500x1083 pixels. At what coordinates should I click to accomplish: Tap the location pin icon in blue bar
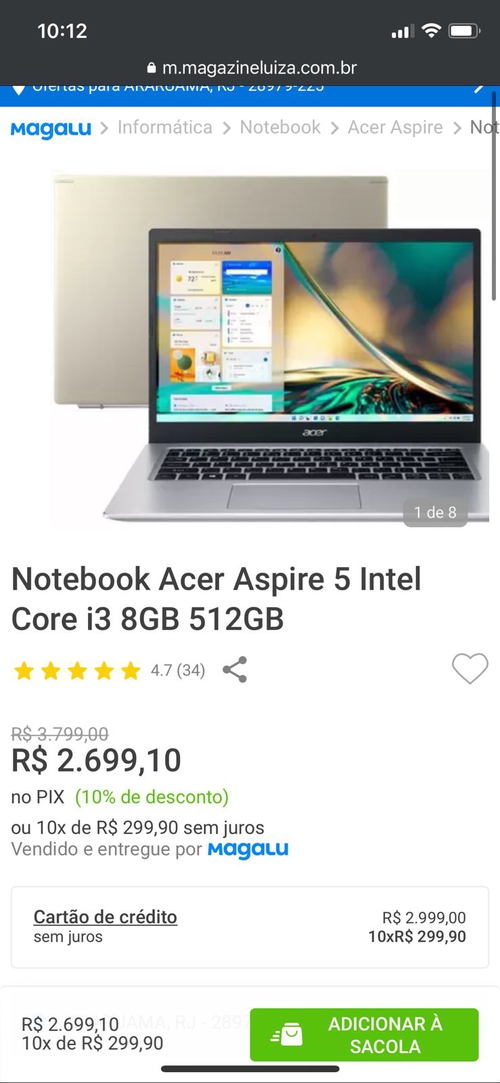19,90
